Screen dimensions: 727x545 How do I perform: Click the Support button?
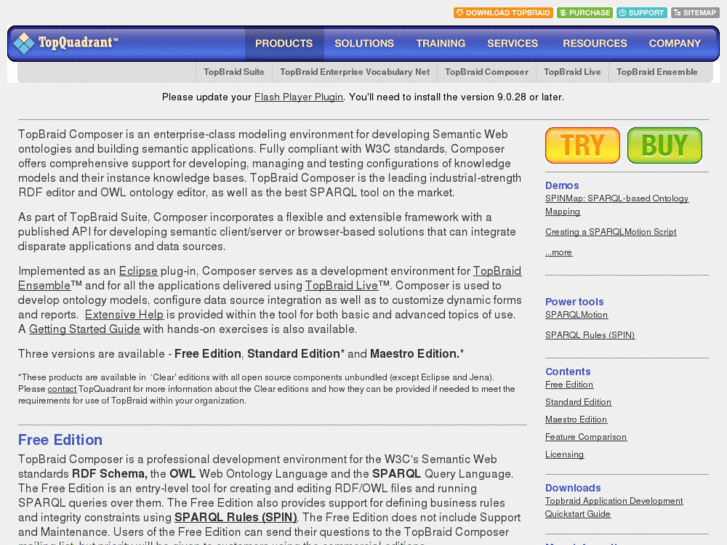642,13
